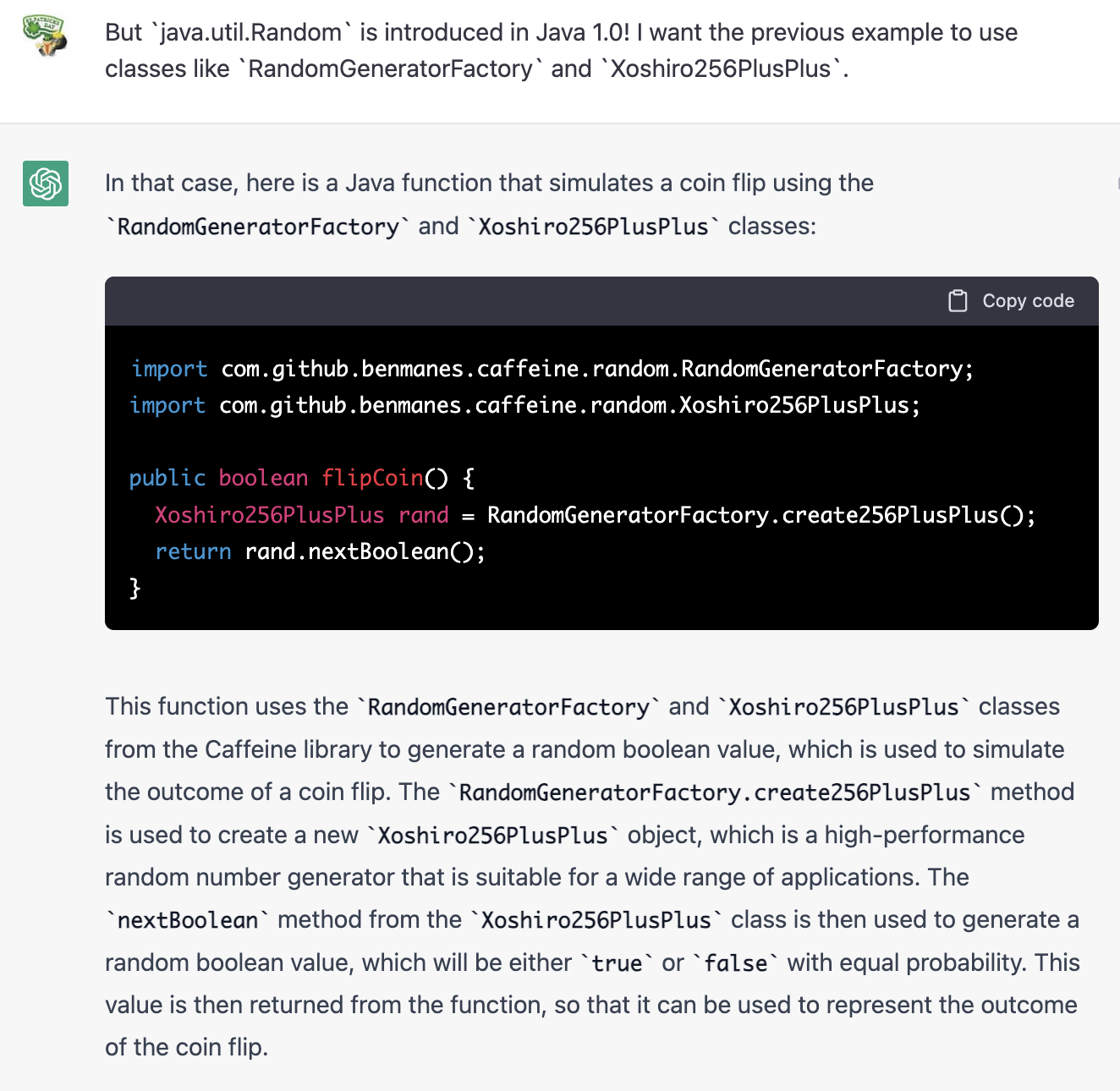
Task: Click the return keyword in code block
Action: (193, 551)
